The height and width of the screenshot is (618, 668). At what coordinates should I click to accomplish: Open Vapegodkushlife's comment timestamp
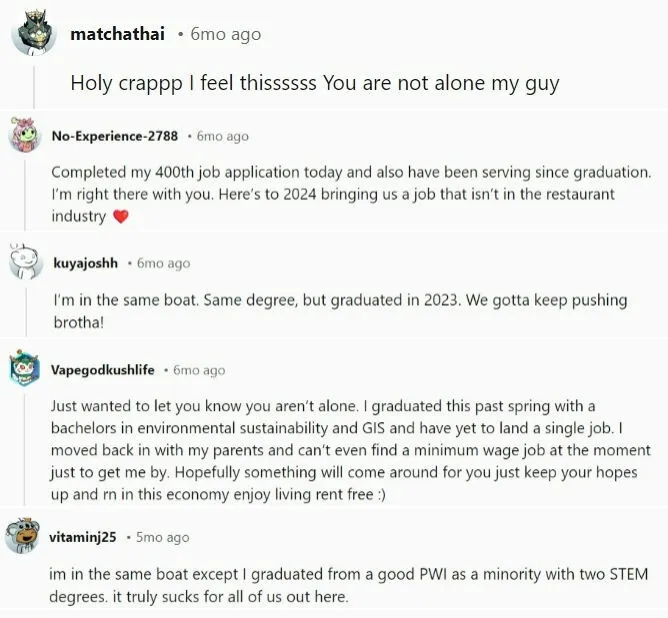199,370
